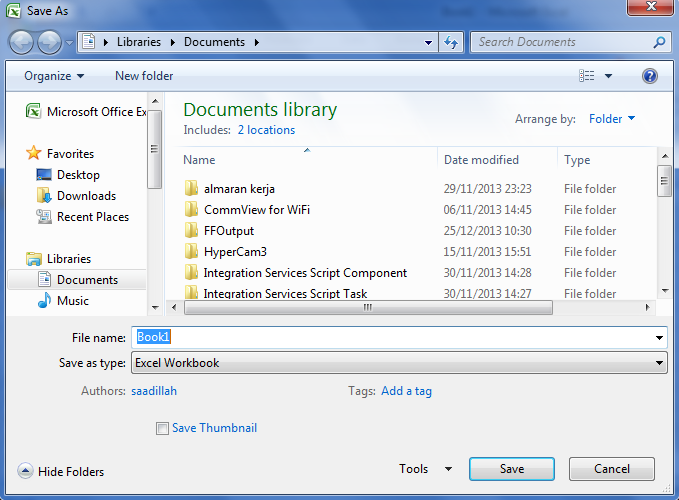Screen dimensions: 679x500
Task: Open the Help question mark icon
Action: [x=650, y=76]
